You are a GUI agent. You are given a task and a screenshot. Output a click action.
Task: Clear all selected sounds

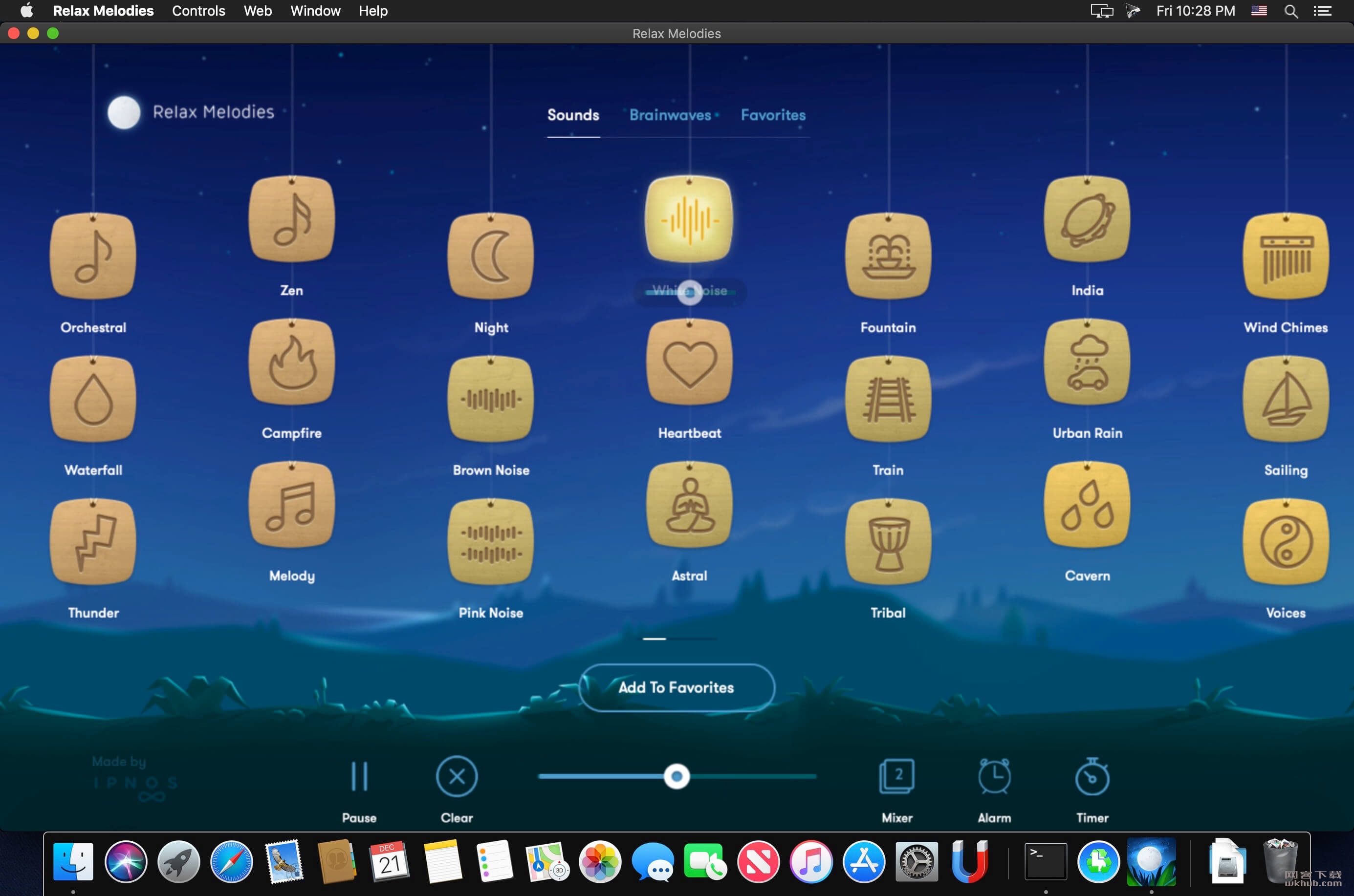[x=456, y=777]
